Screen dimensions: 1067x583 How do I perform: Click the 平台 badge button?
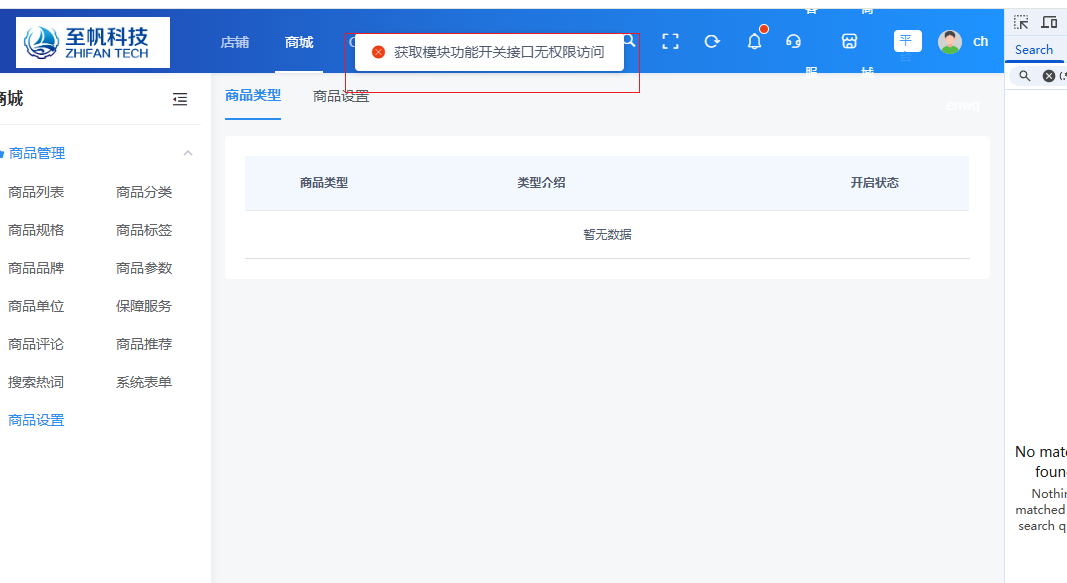tap(907, 41)
